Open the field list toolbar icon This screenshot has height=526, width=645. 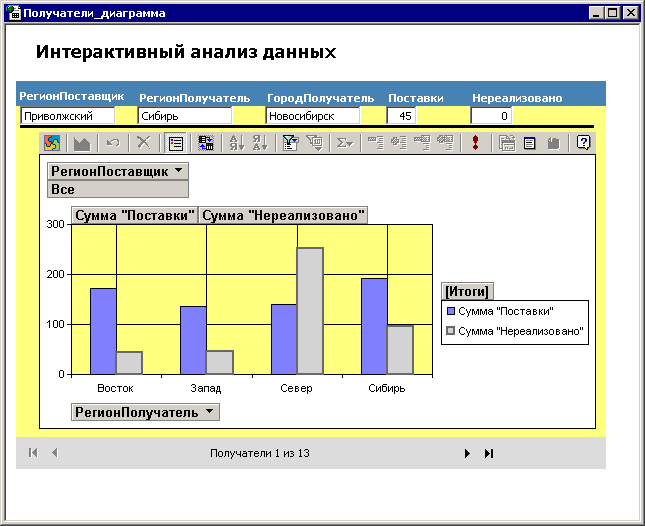tap(530, 143)
